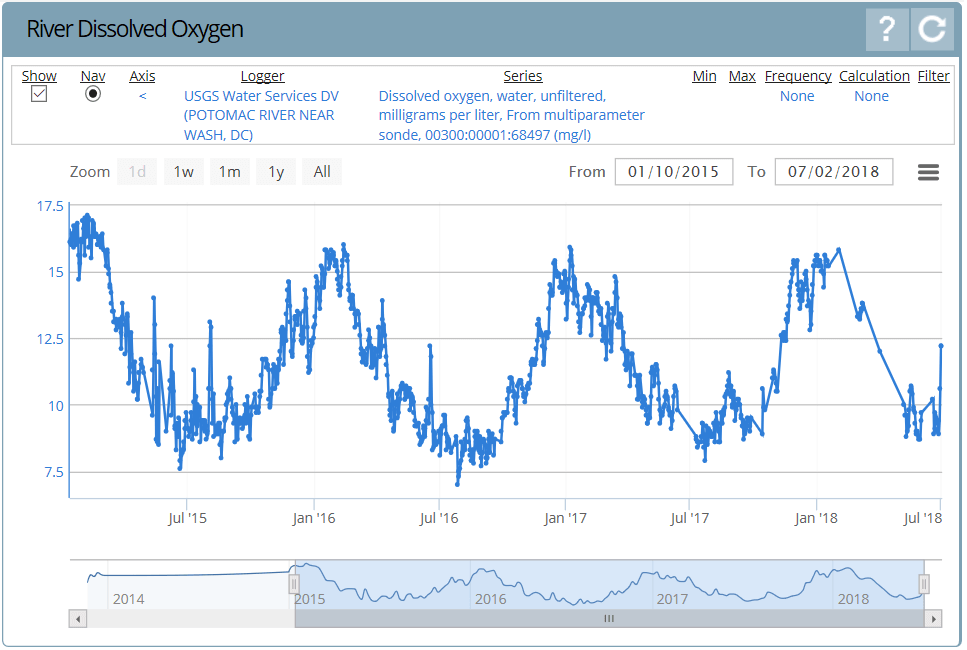This screenshot has height=650, width=967.
Task: Uncheck the Show series checkbox
Action: [39, 94]
